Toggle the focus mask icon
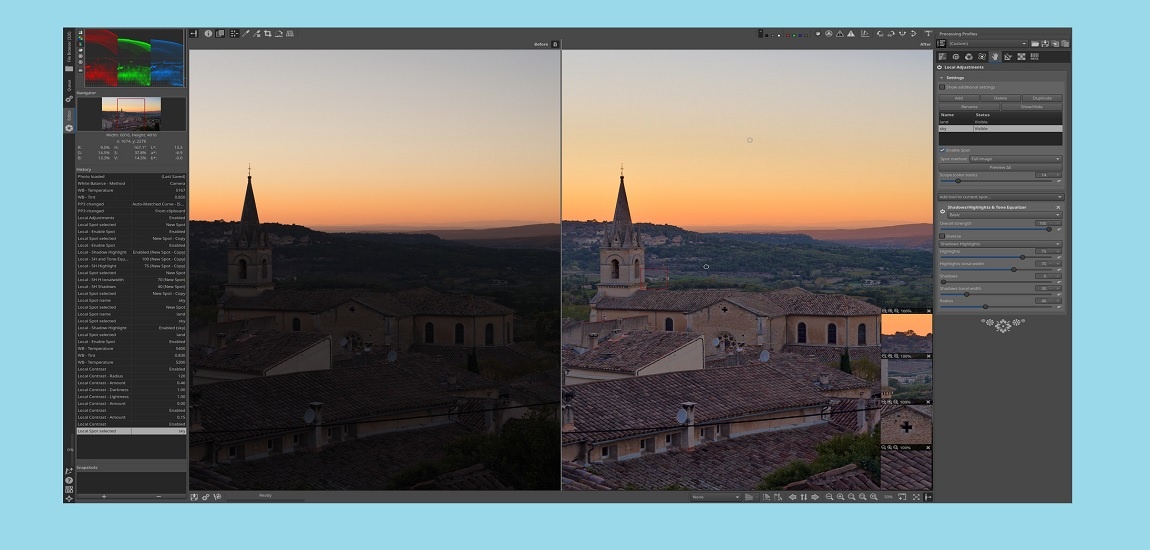 tap(829, 34)
